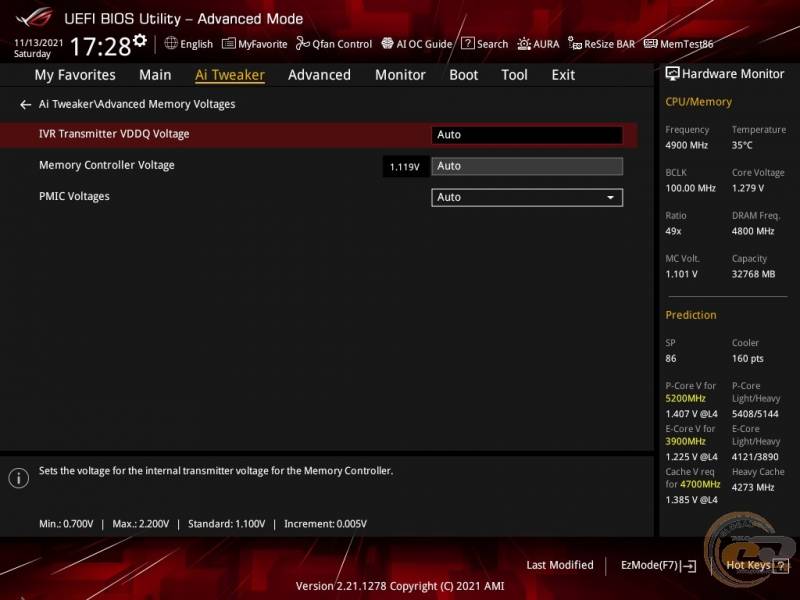Viewport: 800px width, 600px height.
Task: Open the Search tool
Action: [485, 44]
